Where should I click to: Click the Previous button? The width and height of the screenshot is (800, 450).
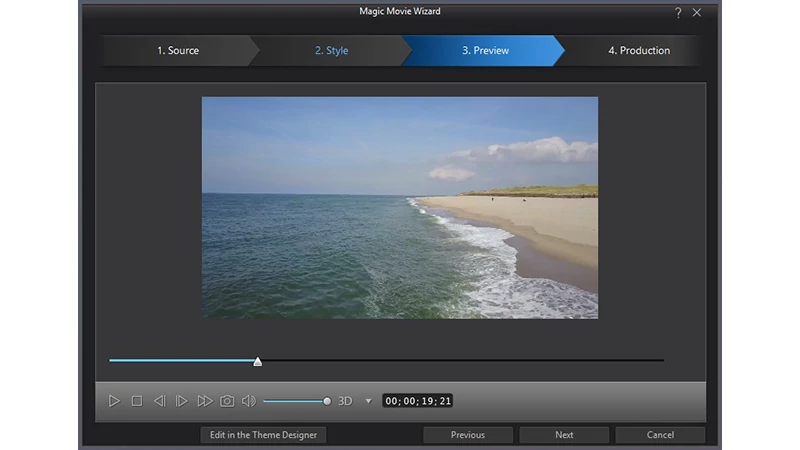(x=468, y=435)
